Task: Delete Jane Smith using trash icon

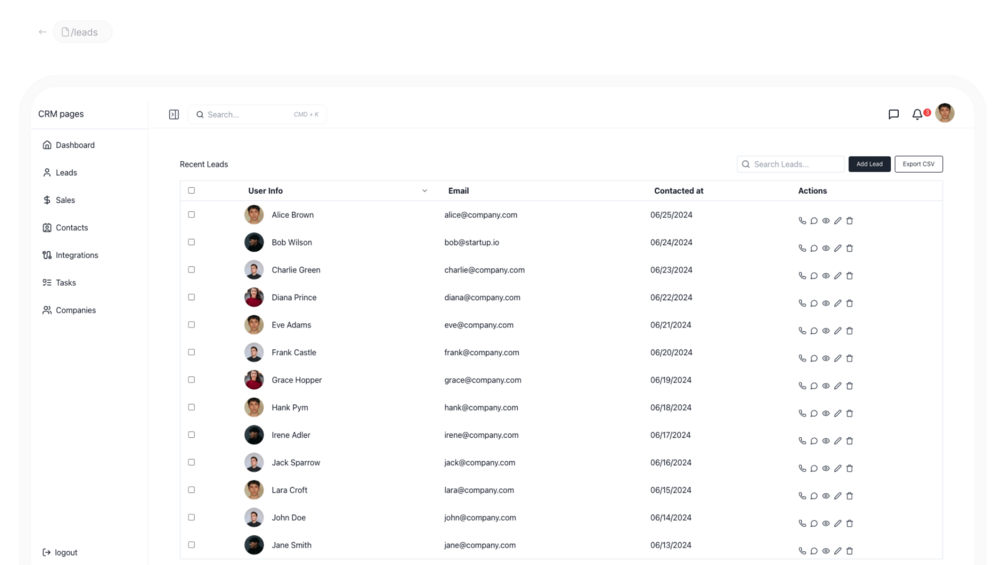Action: [x=850, y=551]
